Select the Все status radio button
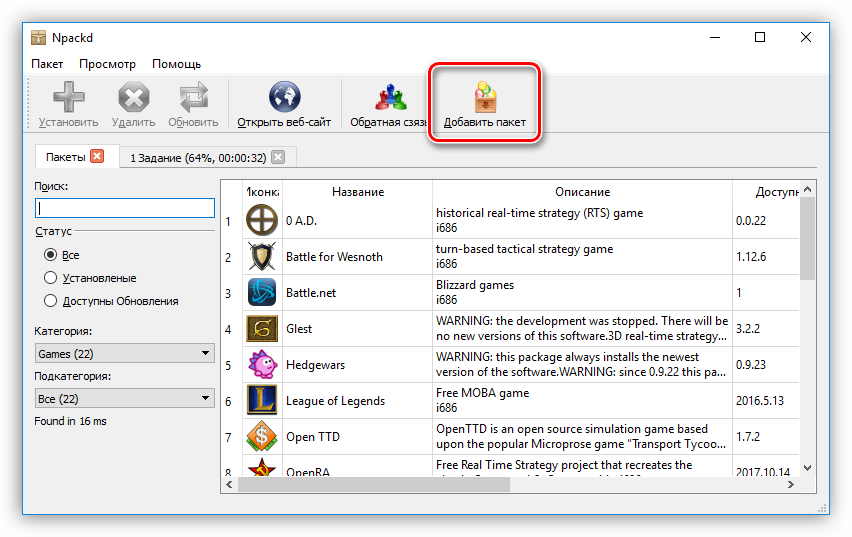The width and height of the screenshot is (852, 537). (50, 255)
